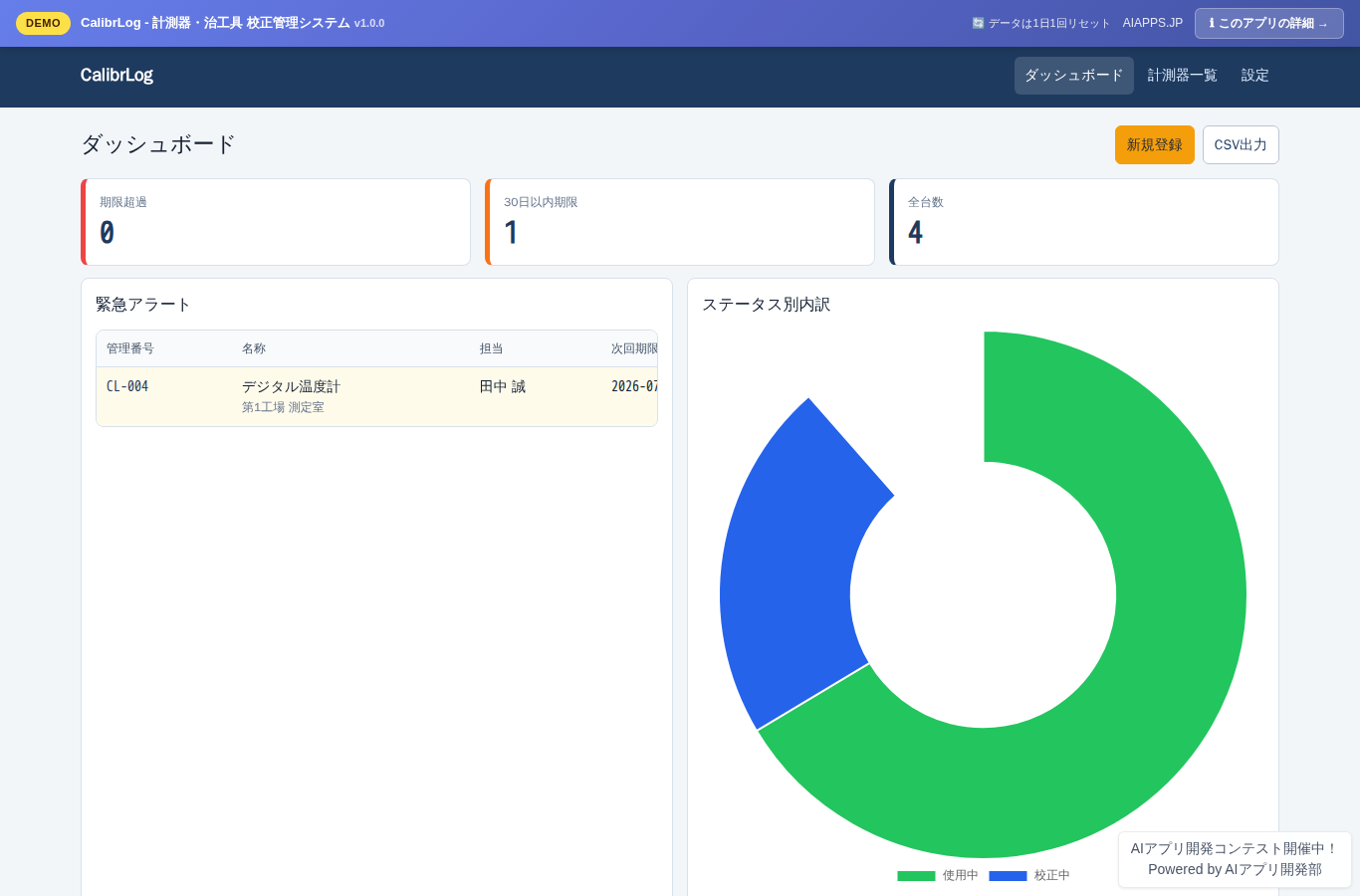Open the AIAPPS.JP link
Viewport: 1360px width, 896px height.
pos(1153,23)
